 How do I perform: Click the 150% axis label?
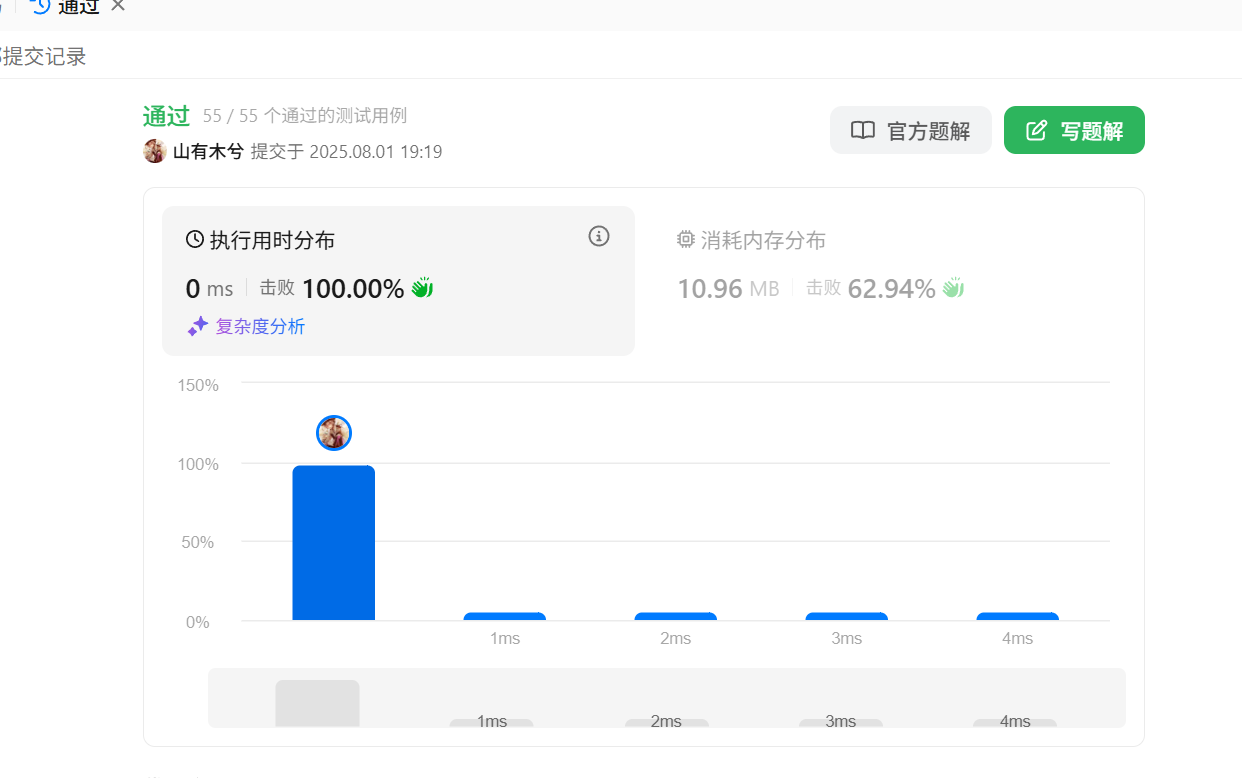point(198,385)
